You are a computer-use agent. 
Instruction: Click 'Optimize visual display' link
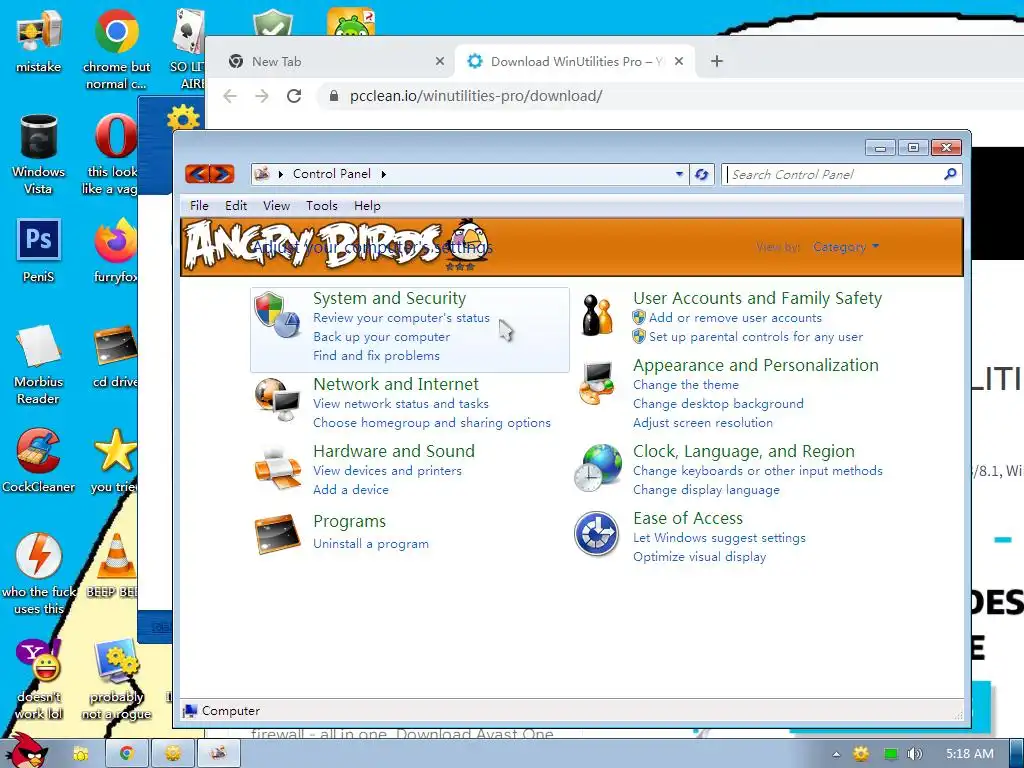pos(699,557)
